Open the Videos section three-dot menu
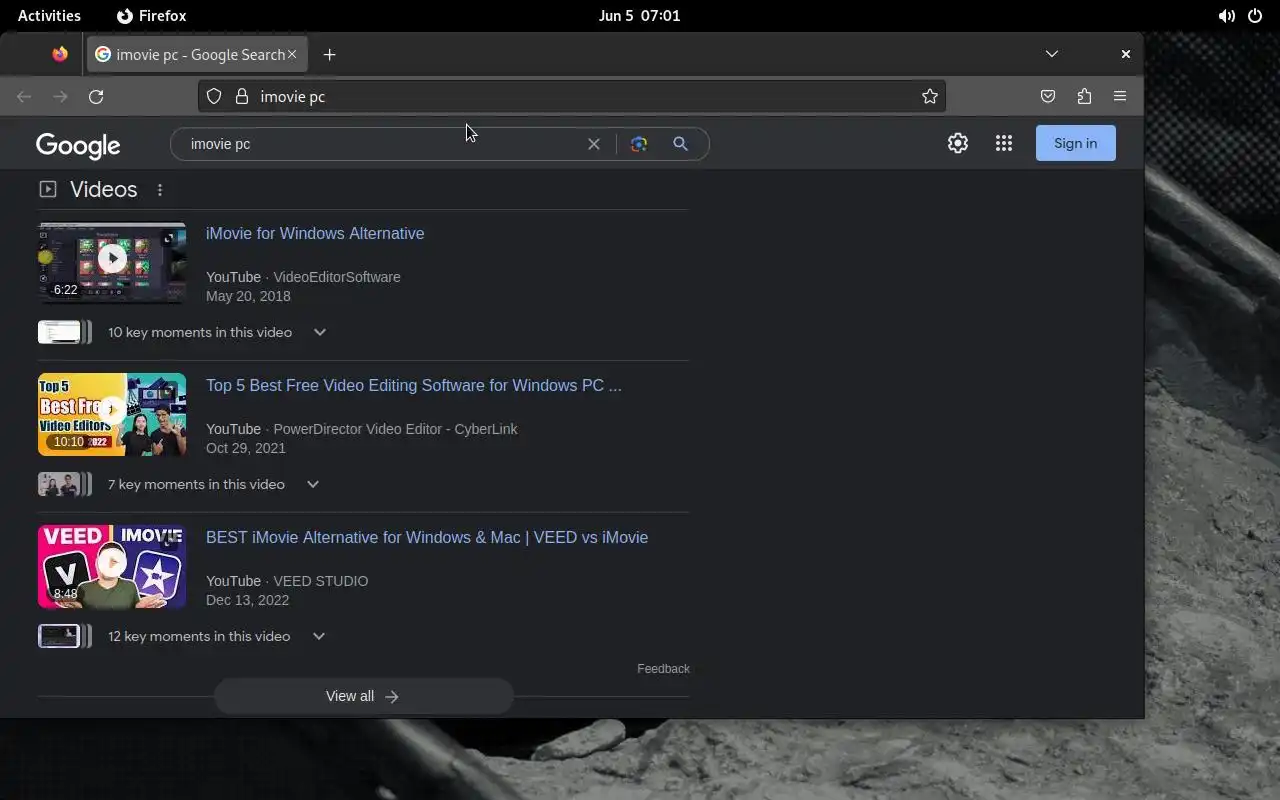Viewport: 1280px width, 800px height. coord(160,190)
